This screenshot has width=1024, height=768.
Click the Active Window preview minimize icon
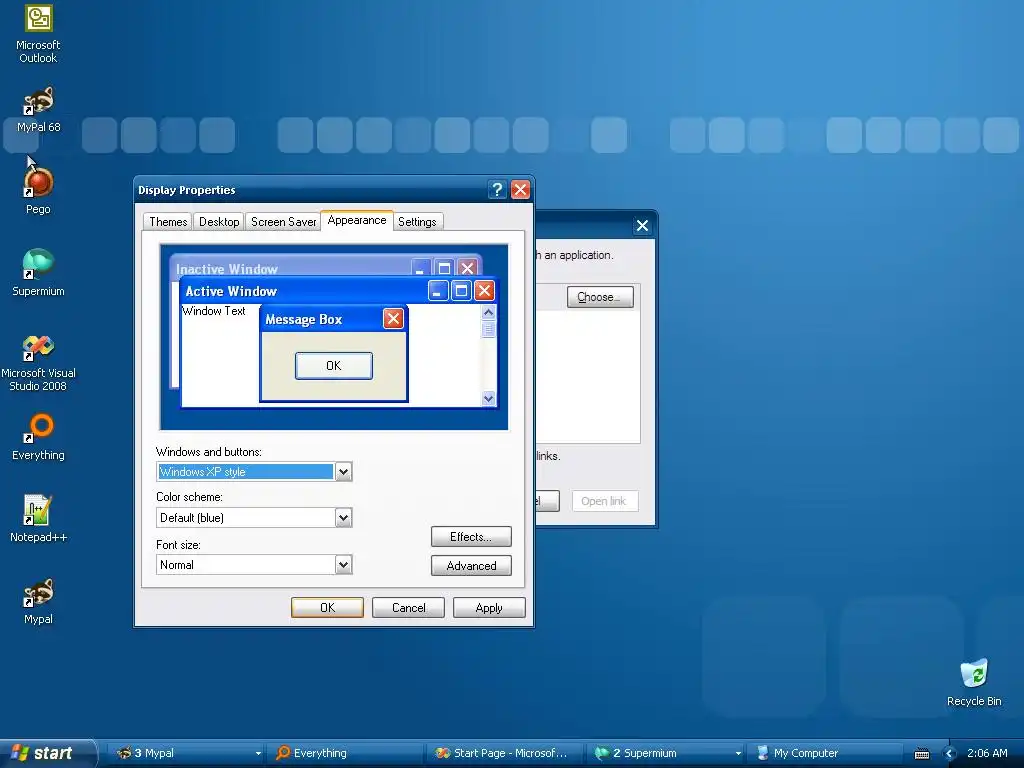(438, 291)
